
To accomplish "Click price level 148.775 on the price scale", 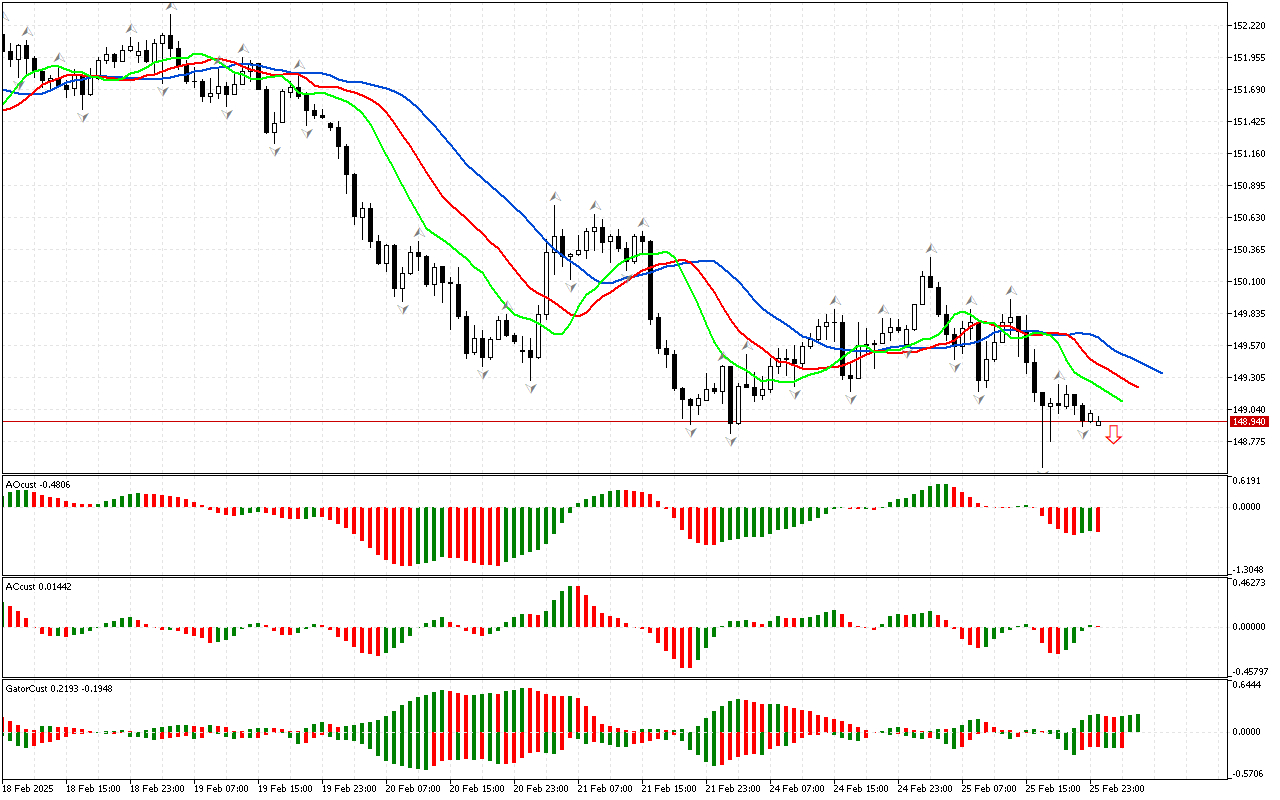I will click(1250, 441).
